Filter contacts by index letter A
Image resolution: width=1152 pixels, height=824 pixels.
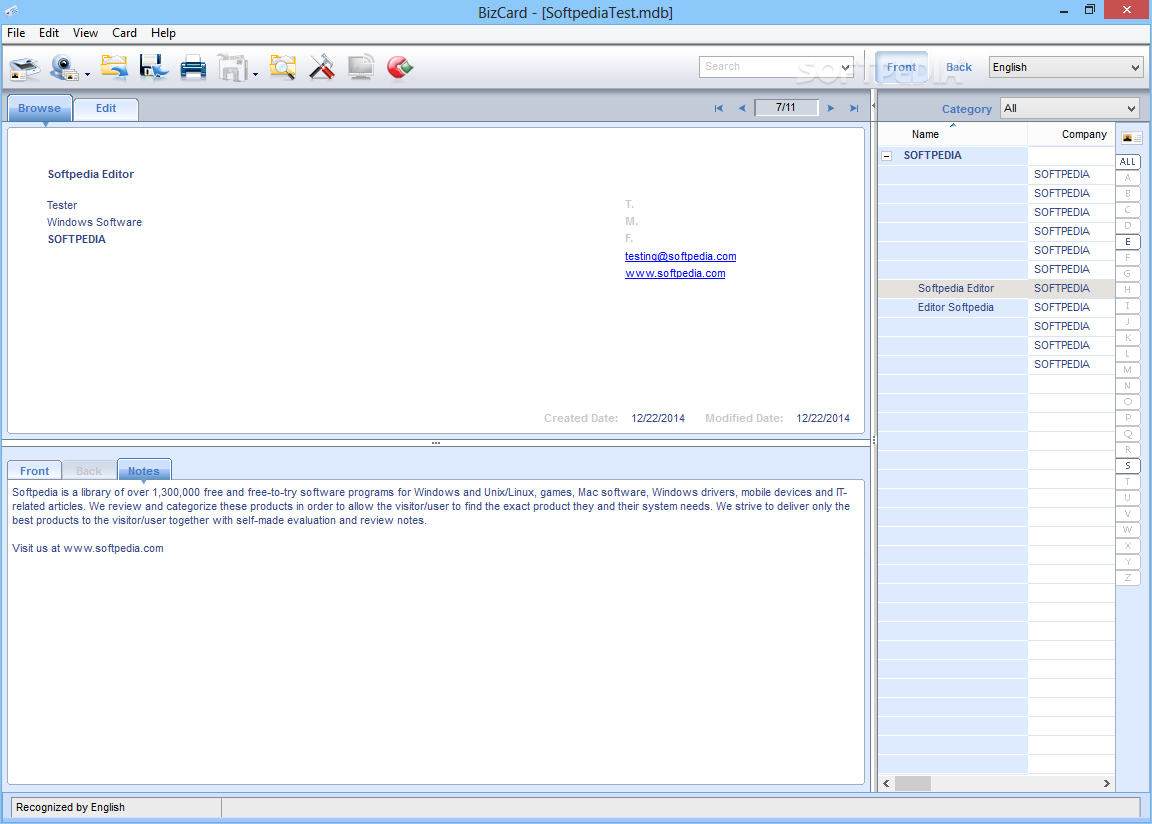pos(1128,178)
